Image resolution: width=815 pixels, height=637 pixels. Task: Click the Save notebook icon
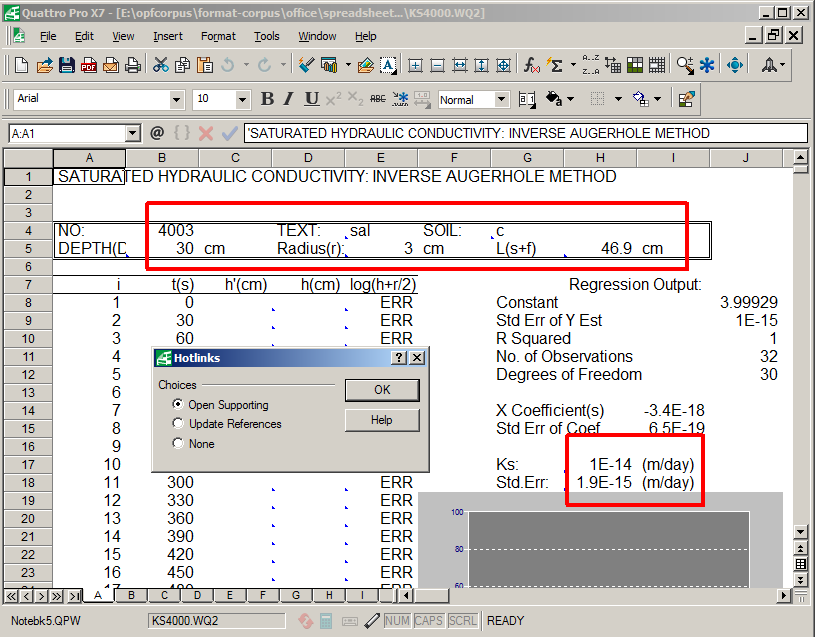click(x=67, y=65)
